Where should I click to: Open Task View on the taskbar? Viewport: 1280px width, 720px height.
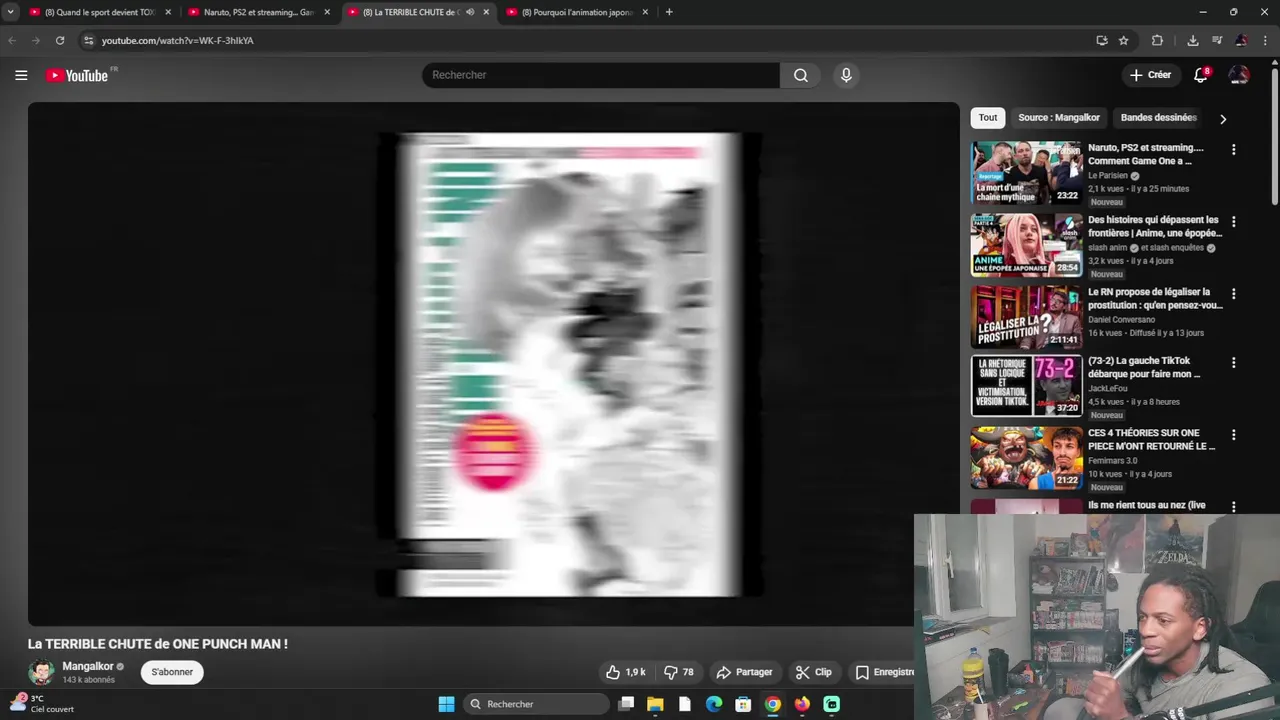[626, 704]
